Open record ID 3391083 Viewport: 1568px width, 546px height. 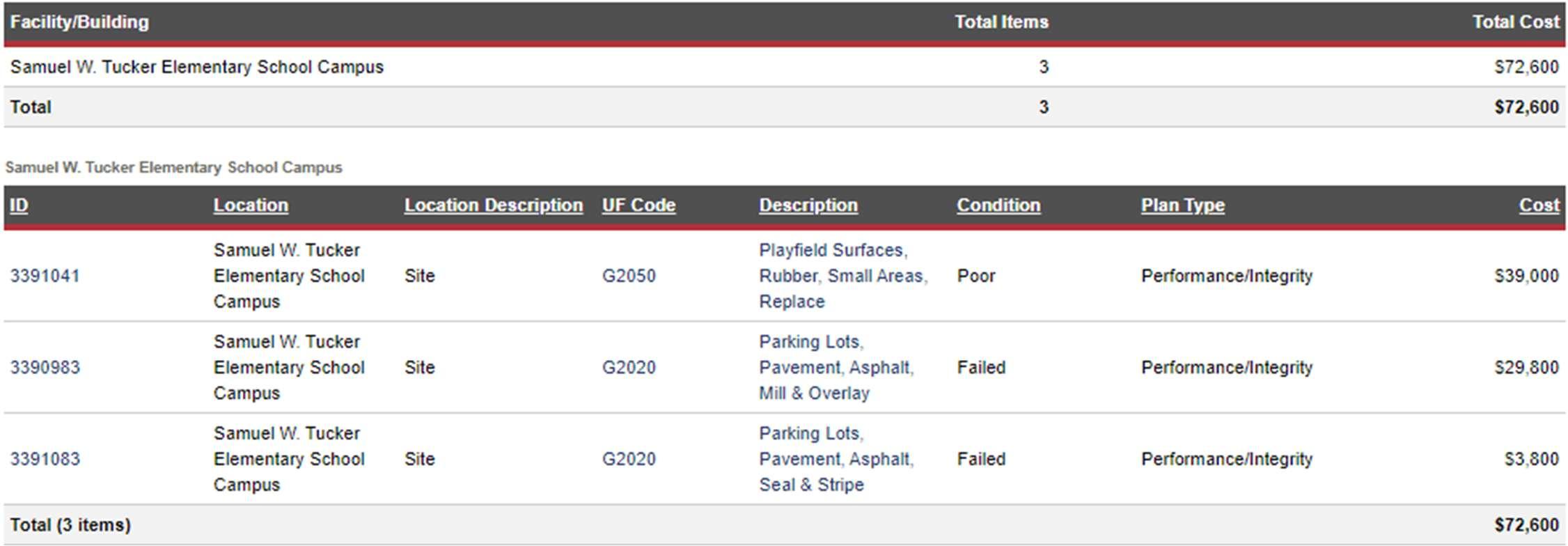pyautogui.click(x=45, y=460)
